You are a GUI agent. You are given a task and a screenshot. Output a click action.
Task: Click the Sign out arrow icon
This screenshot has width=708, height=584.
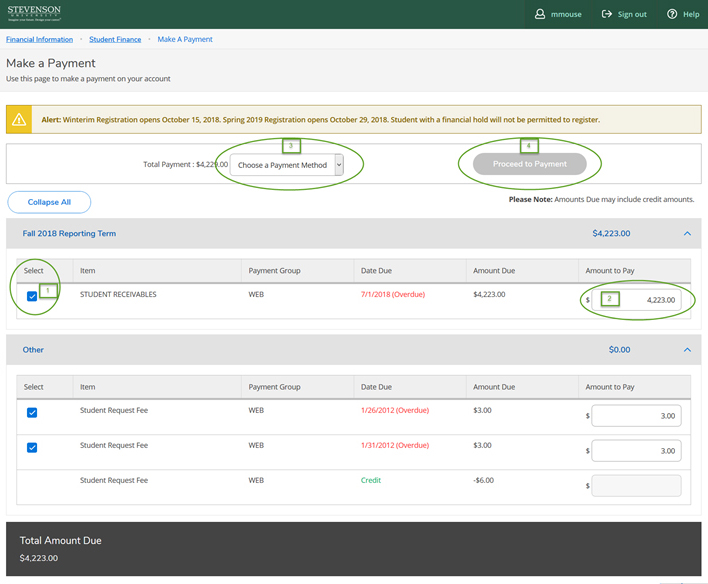coord(607,14)
